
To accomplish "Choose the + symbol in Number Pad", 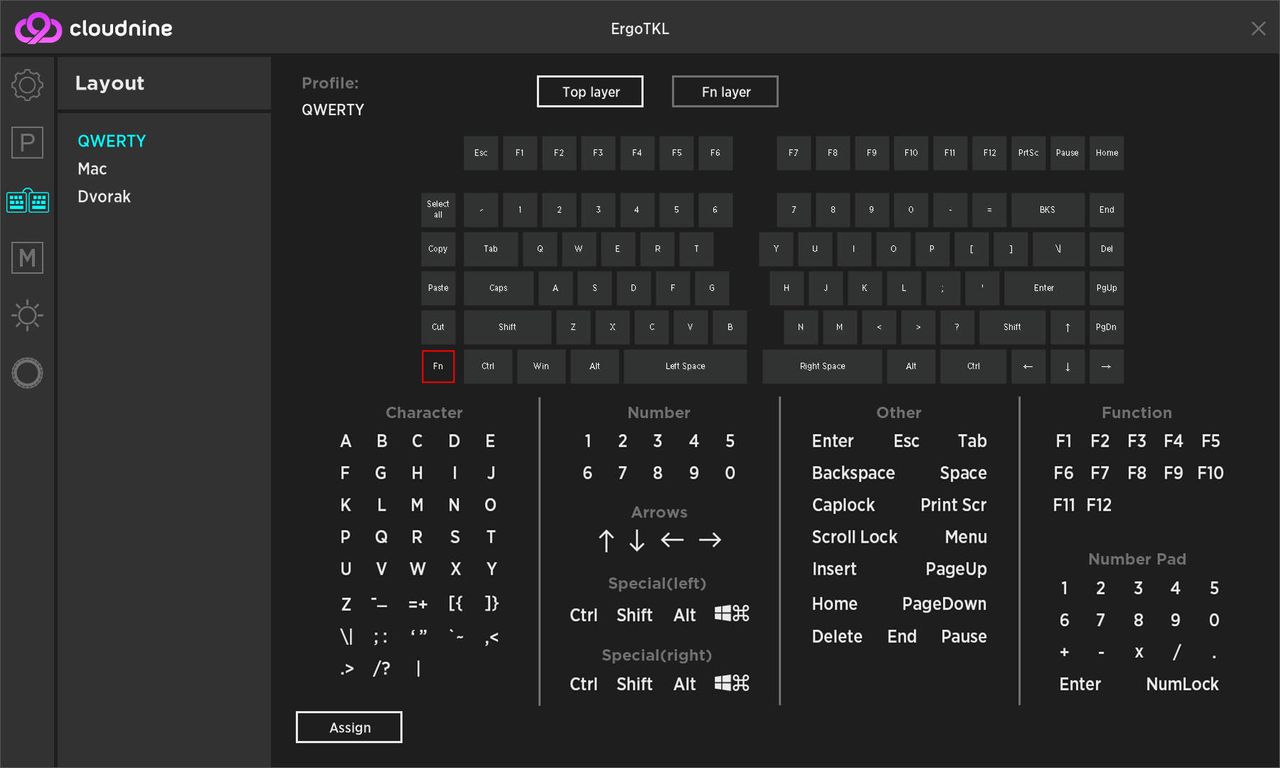I will [1064, 652].
